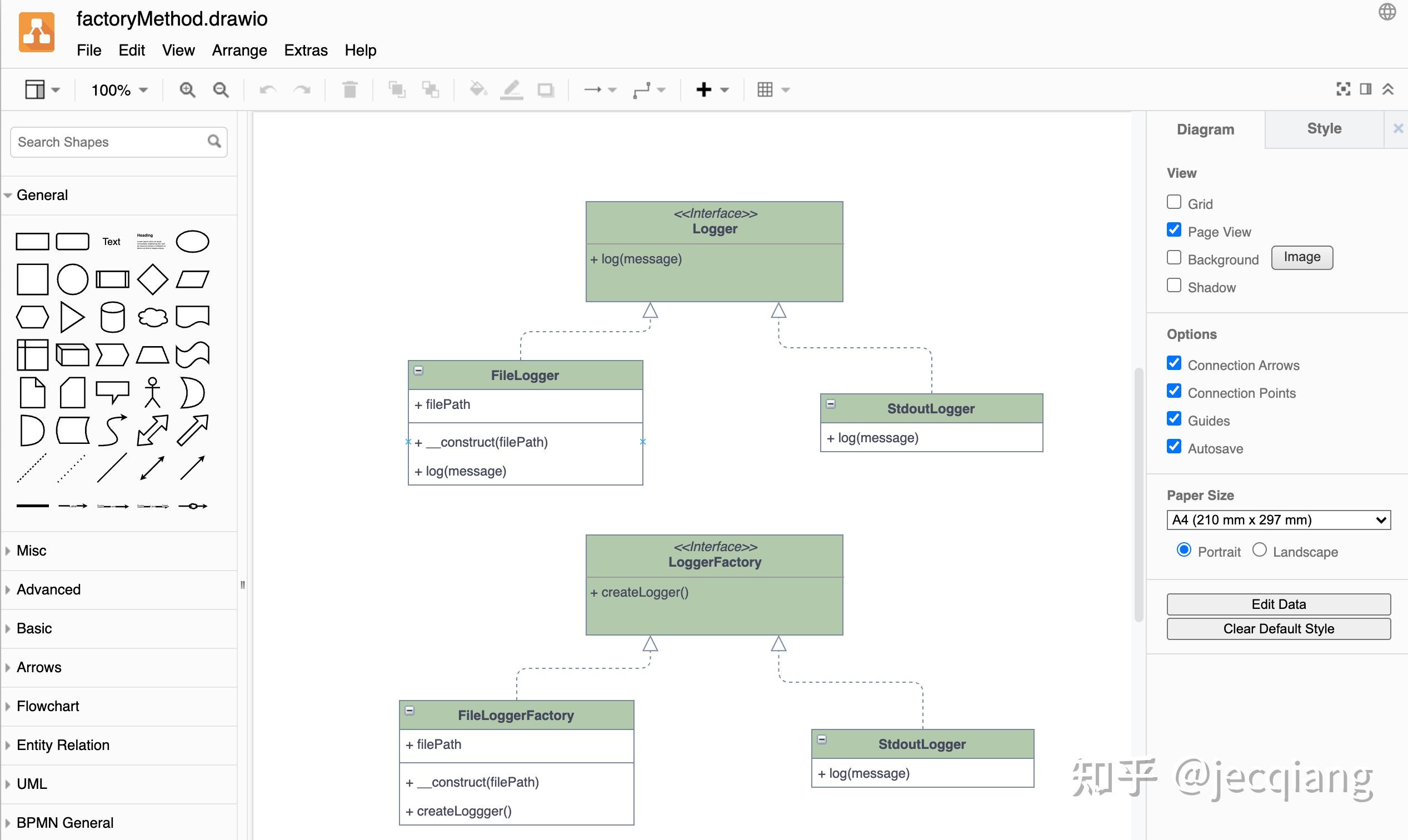This screenshot has height=840, width=1408.
Task: Select the actor stick-figure shape
Action: point(152,392)
